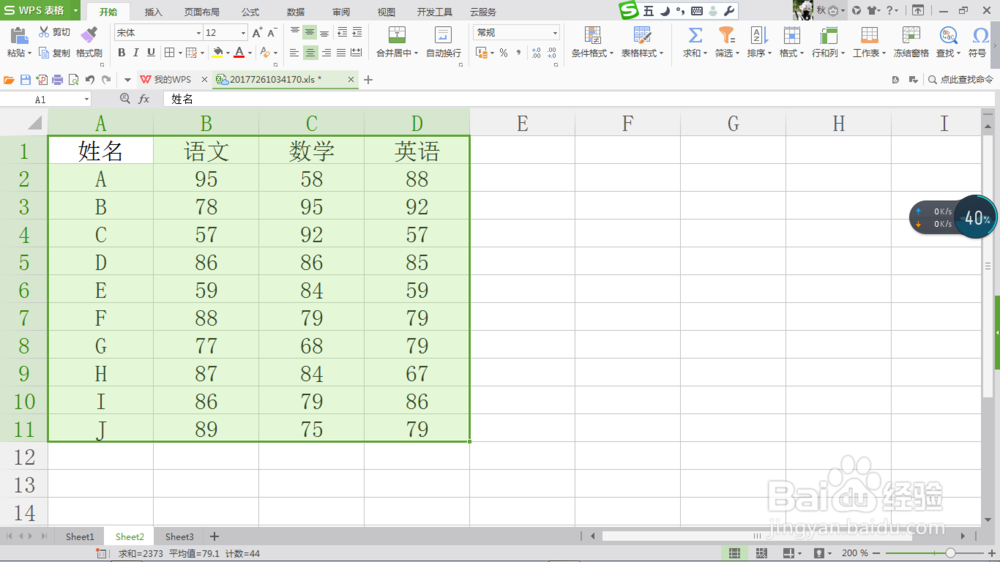Toggle middle vertical alignment
The image size is (1000, 562).
pos(309,32)
